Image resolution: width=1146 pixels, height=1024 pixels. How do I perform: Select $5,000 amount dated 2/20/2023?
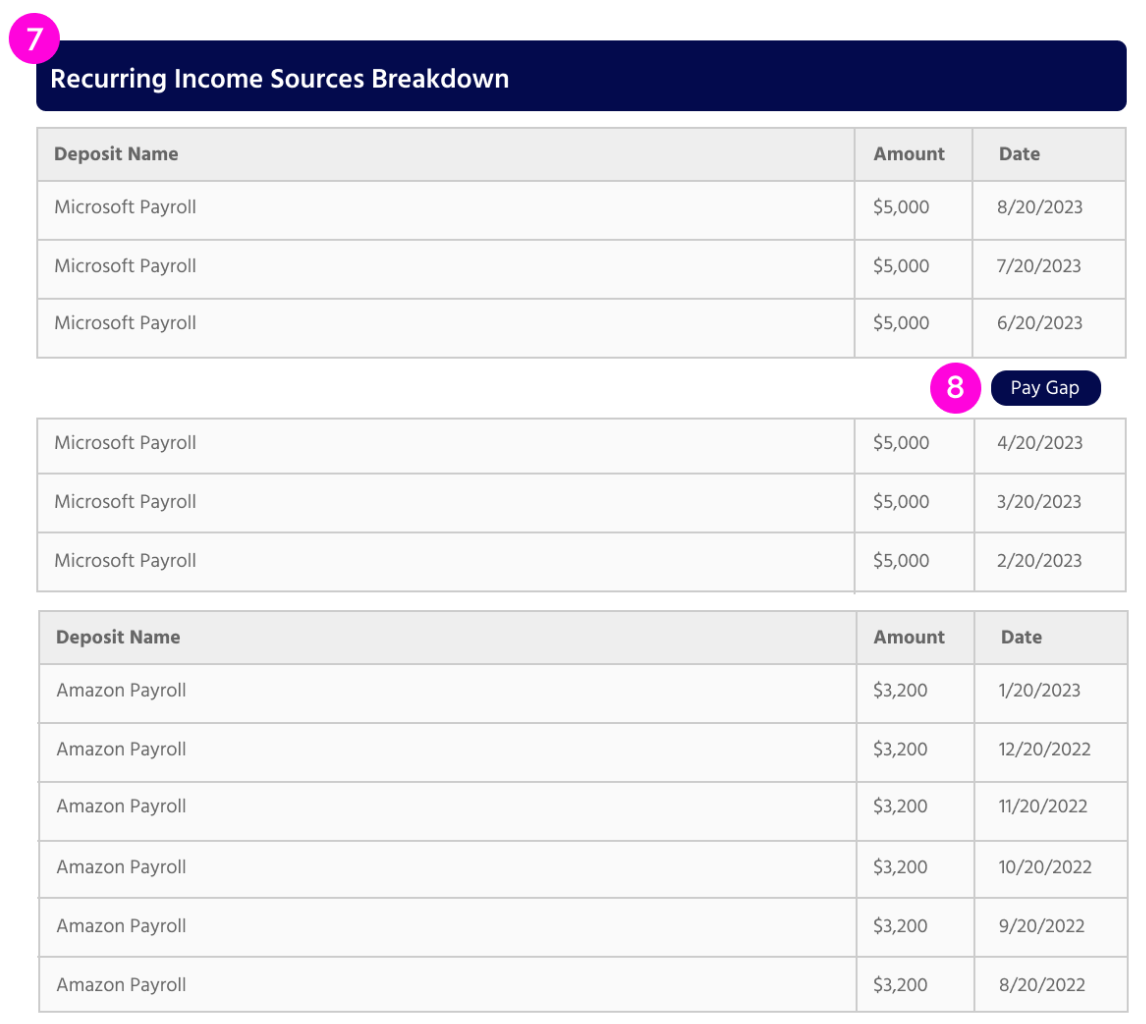901,561
